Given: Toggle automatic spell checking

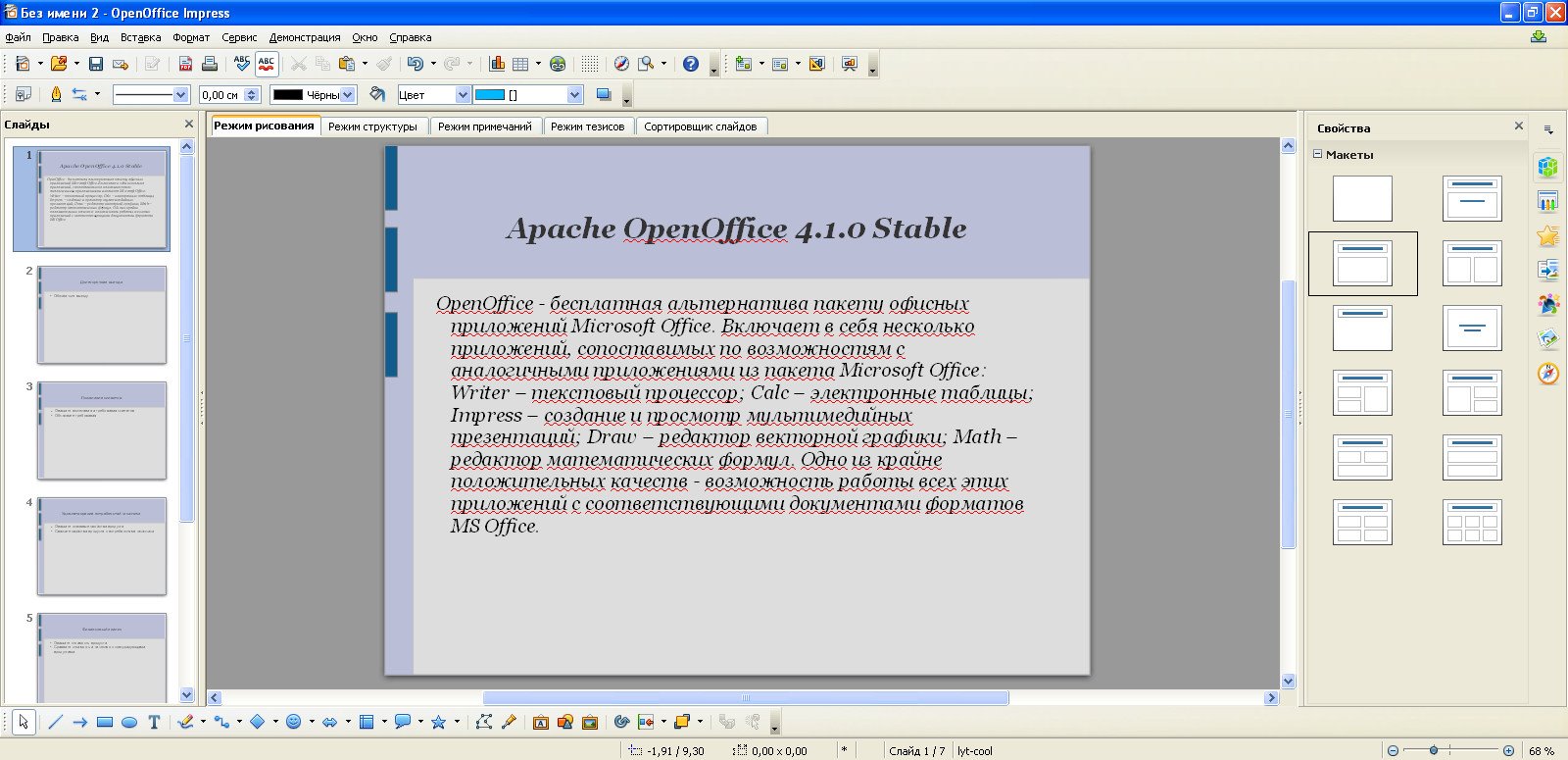Looking at the screenshot, I should coord(267,64).
